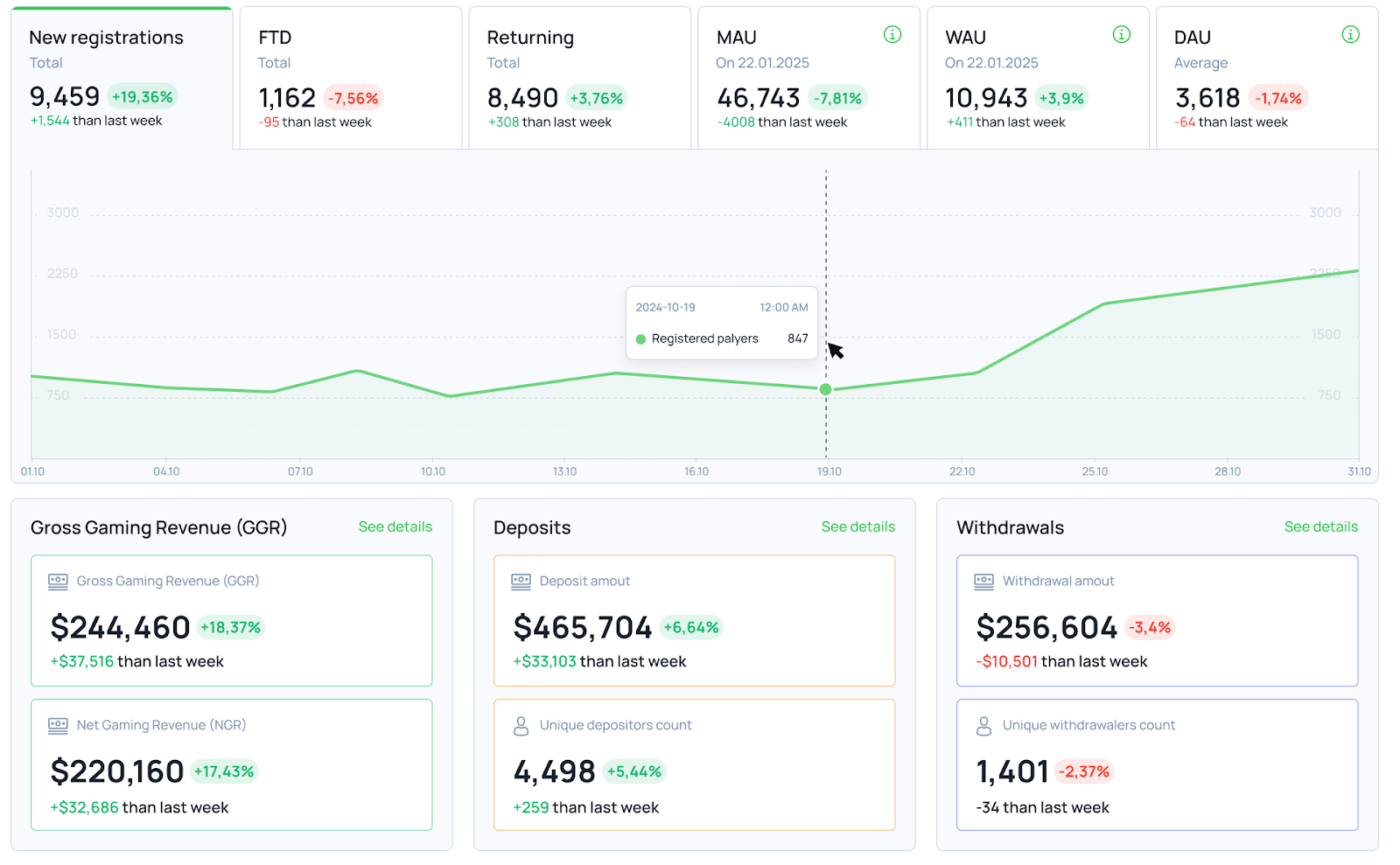Open the Returning metrics tab
This screenshot has height=865, width=1400.
click(x=579, y=78)
